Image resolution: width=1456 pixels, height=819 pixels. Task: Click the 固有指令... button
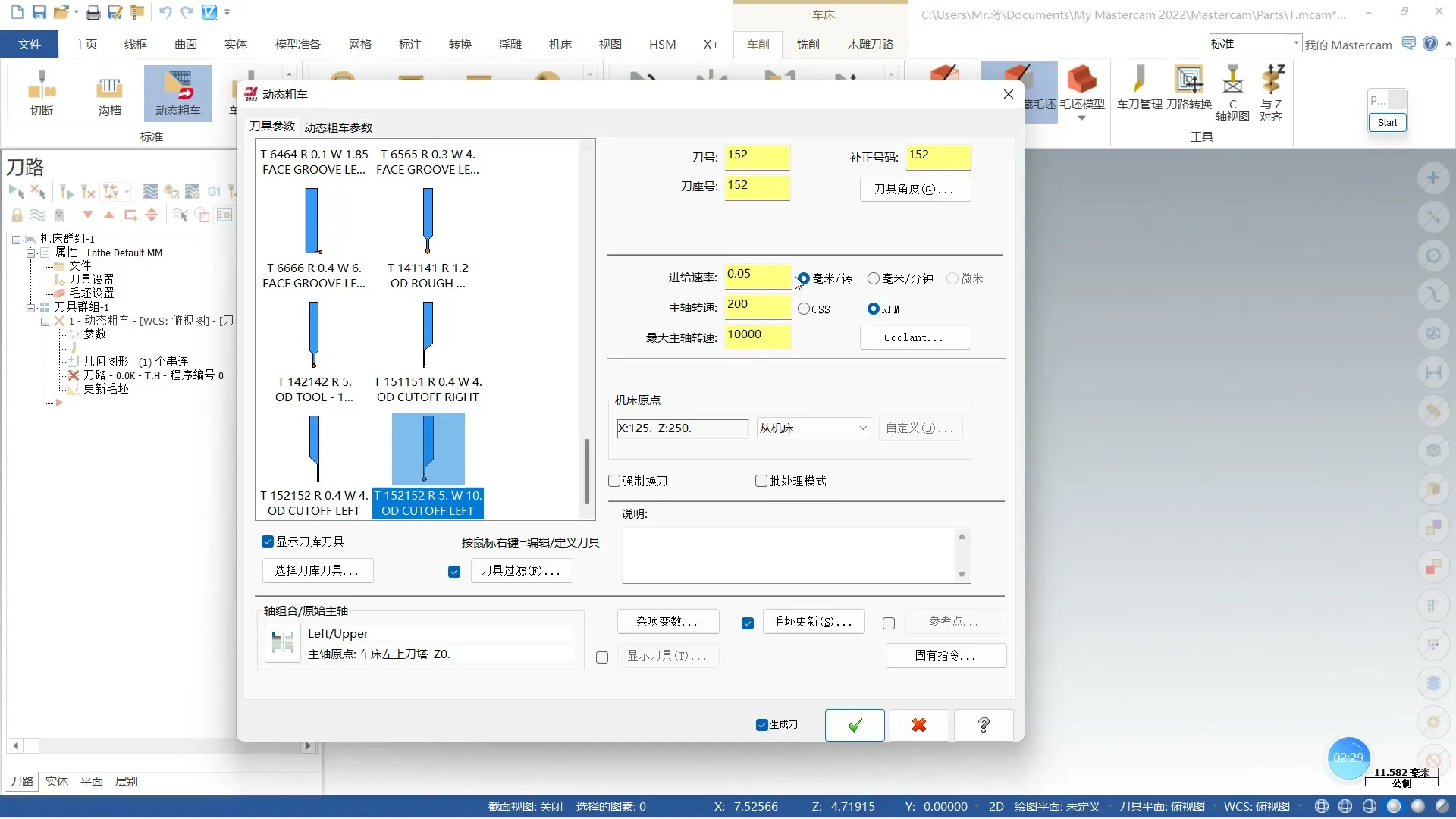(946, 655)
